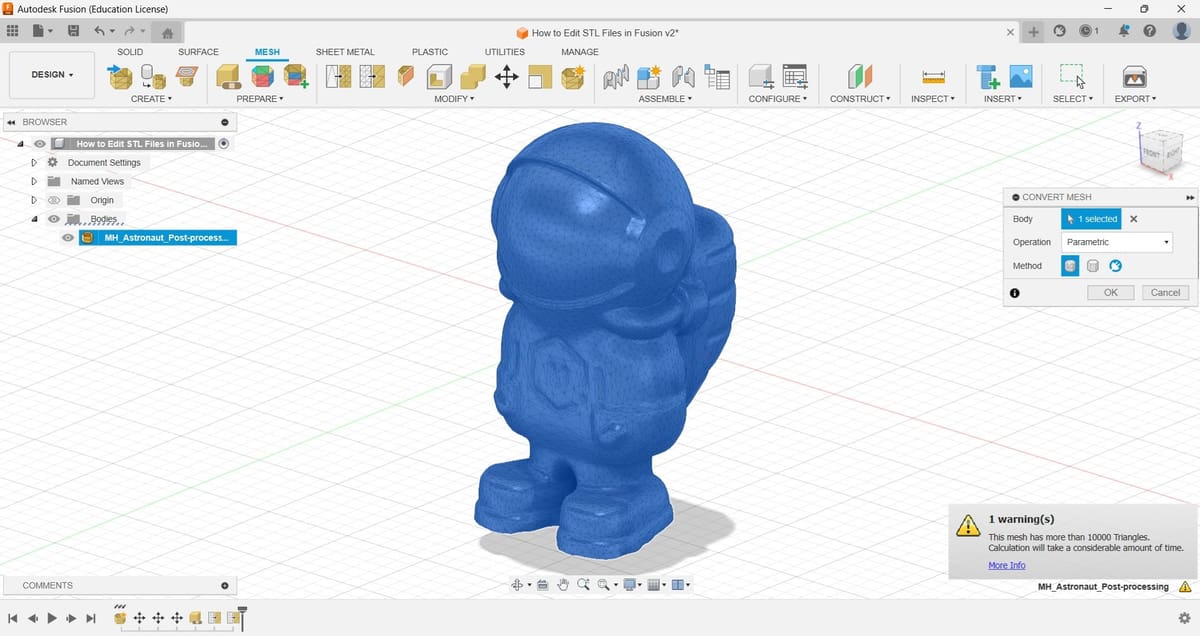Viewport: 1200px width, 636px height.
Task: Click the 3D Print icon in Export
Action: [x=1135, y=76]
